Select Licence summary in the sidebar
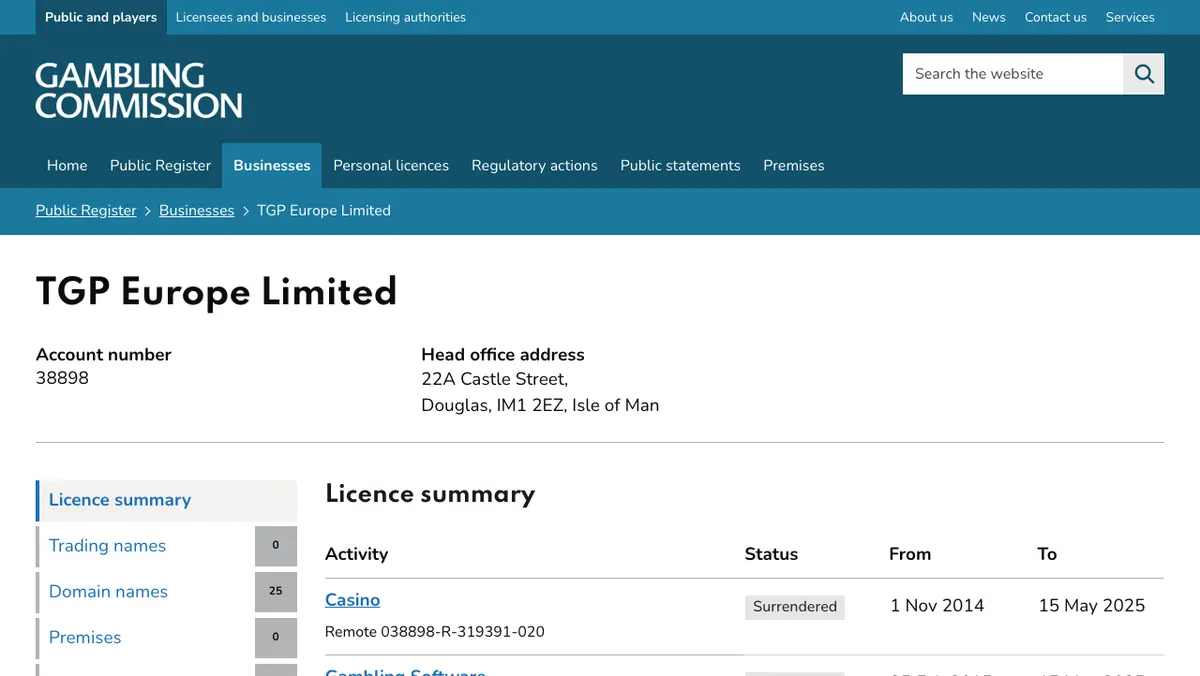Image resolution: width=1200 pixels, height=676 pixels. 166,500
